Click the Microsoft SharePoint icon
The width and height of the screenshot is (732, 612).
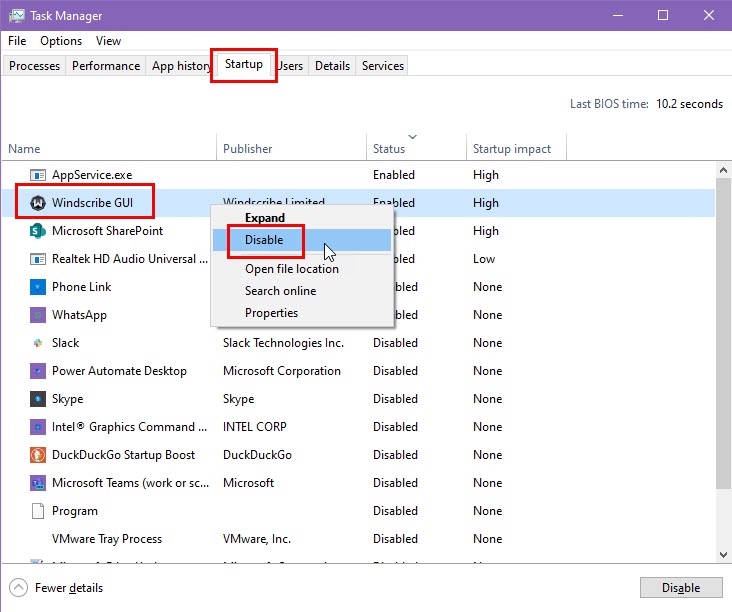pos(38,231)
